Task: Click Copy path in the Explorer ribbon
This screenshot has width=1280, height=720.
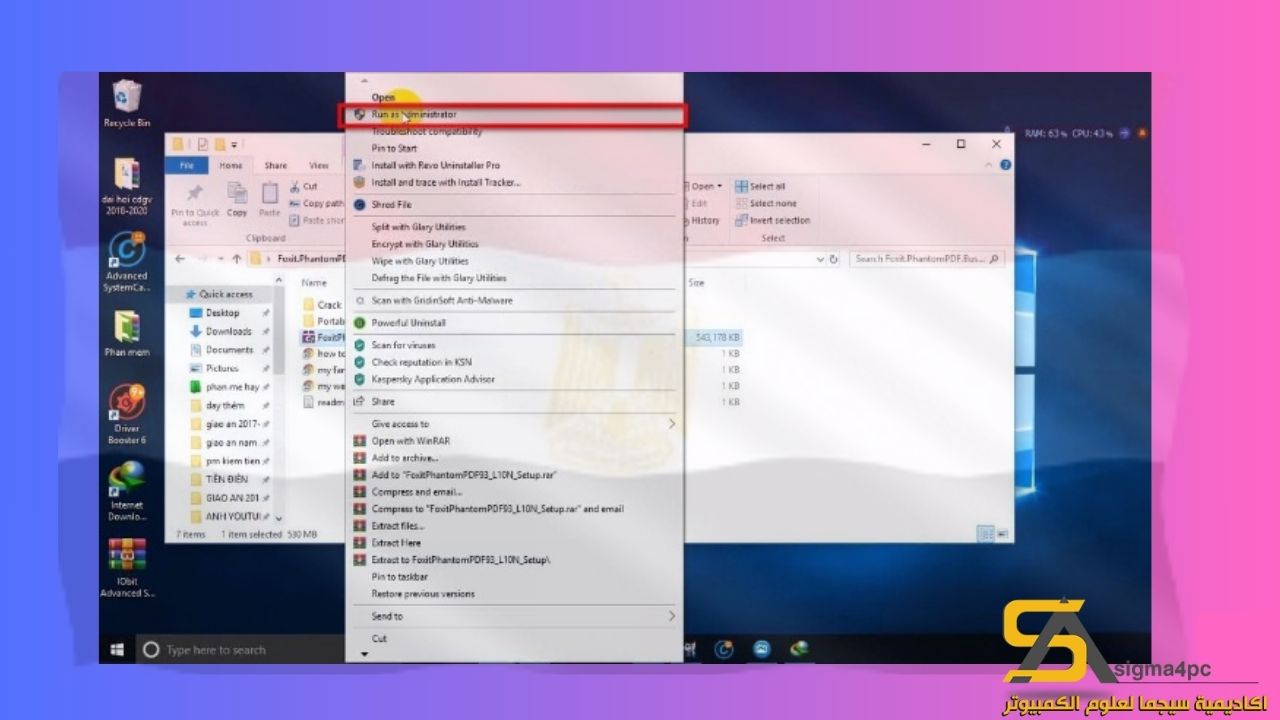Action: (316, 203)
